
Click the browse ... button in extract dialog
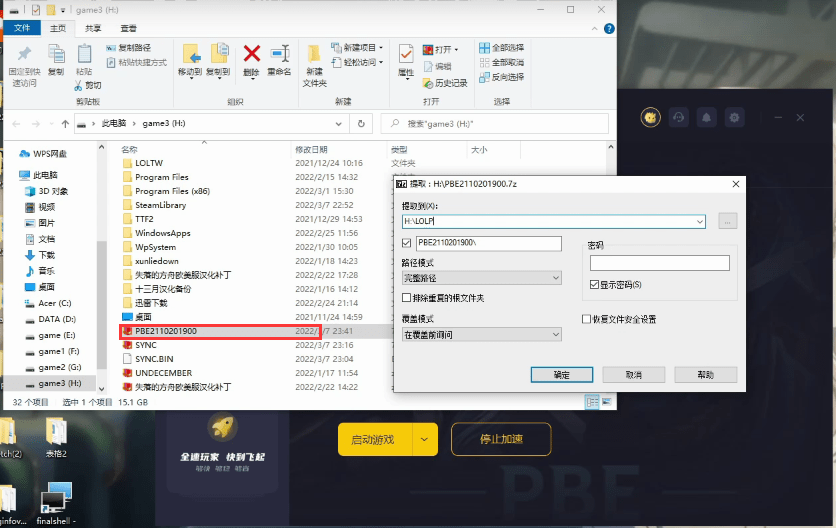click(x=728, y=221)
